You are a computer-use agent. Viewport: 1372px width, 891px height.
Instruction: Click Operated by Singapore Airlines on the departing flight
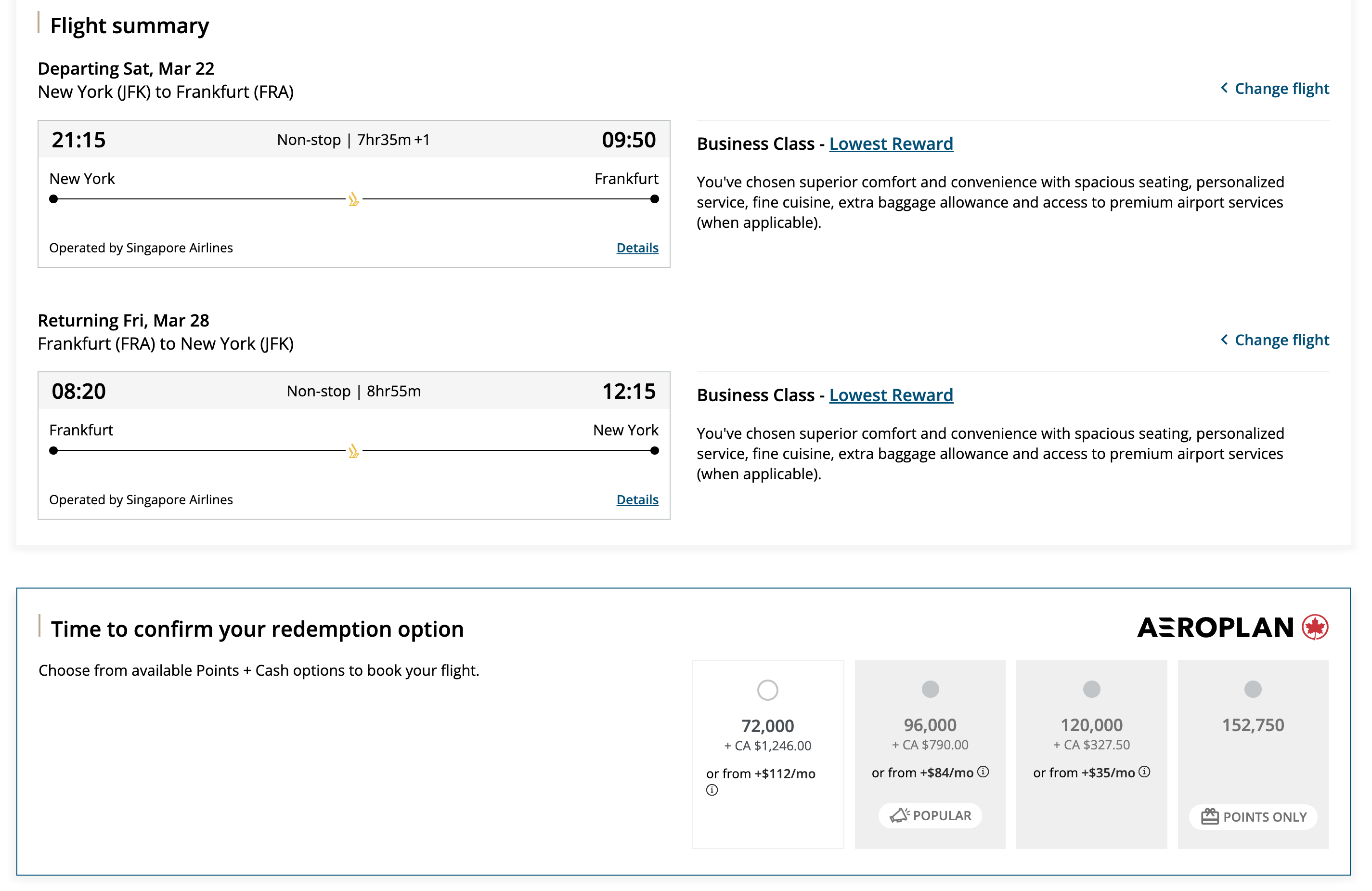pyautogui.click(x=141, y=248)
